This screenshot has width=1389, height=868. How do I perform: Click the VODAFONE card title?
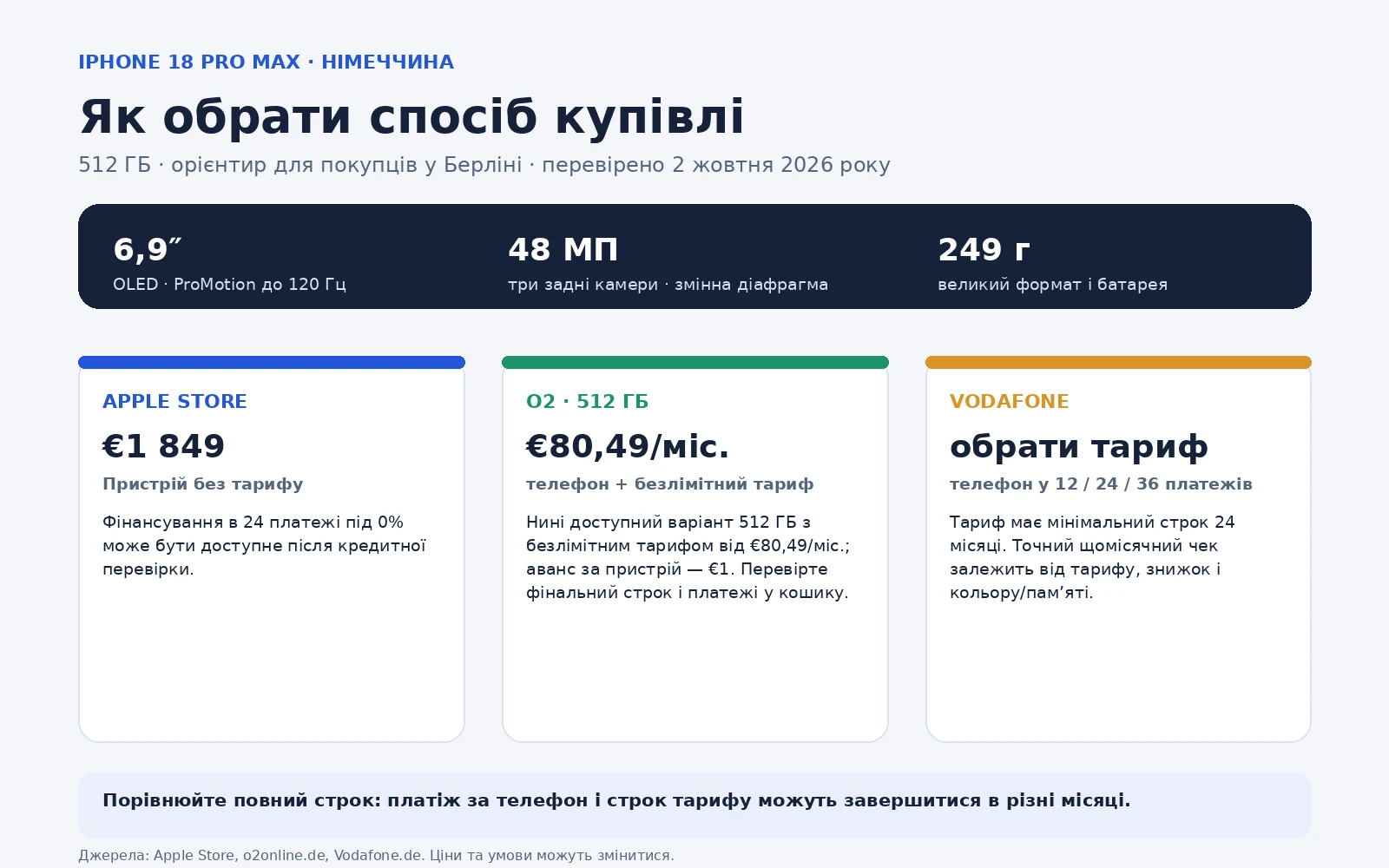1009,401
